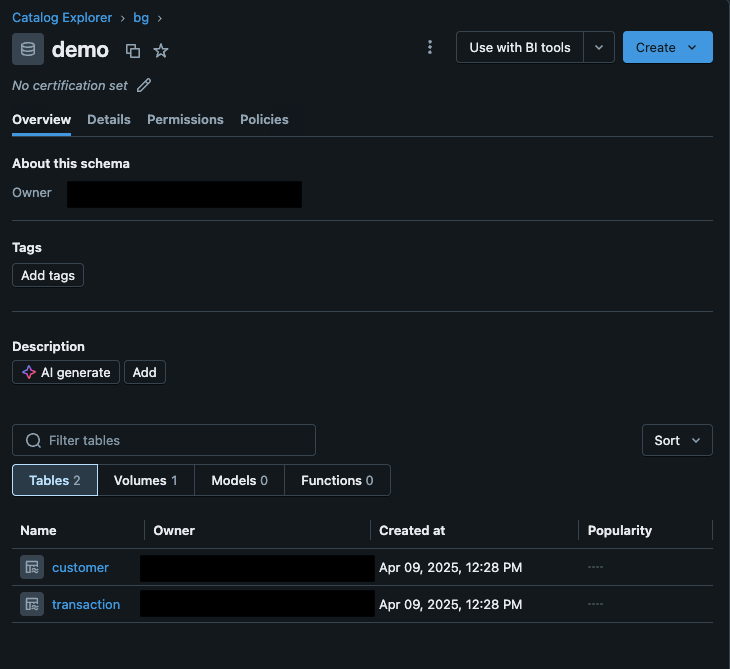730x669 pixels.
Task: Click the AI generate description button
Action: (66, 372)
